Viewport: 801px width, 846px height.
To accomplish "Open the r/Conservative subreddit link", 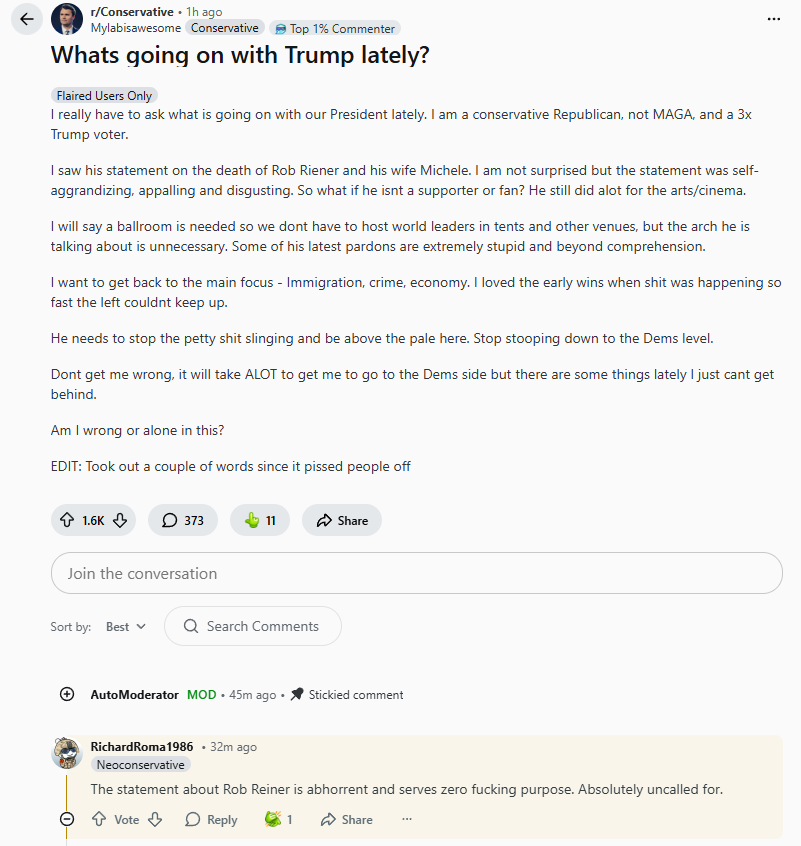I will pos(132,12).
